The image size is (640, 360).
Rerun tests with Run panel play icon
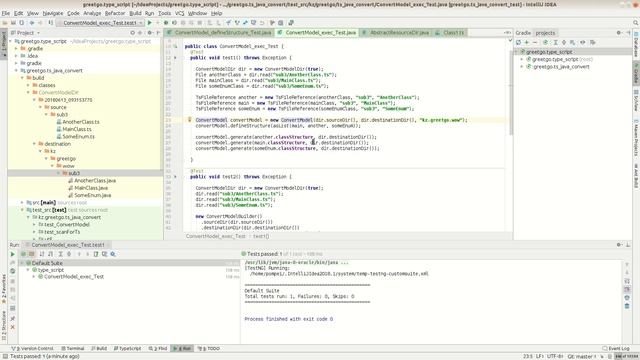[x=13, y=254]
